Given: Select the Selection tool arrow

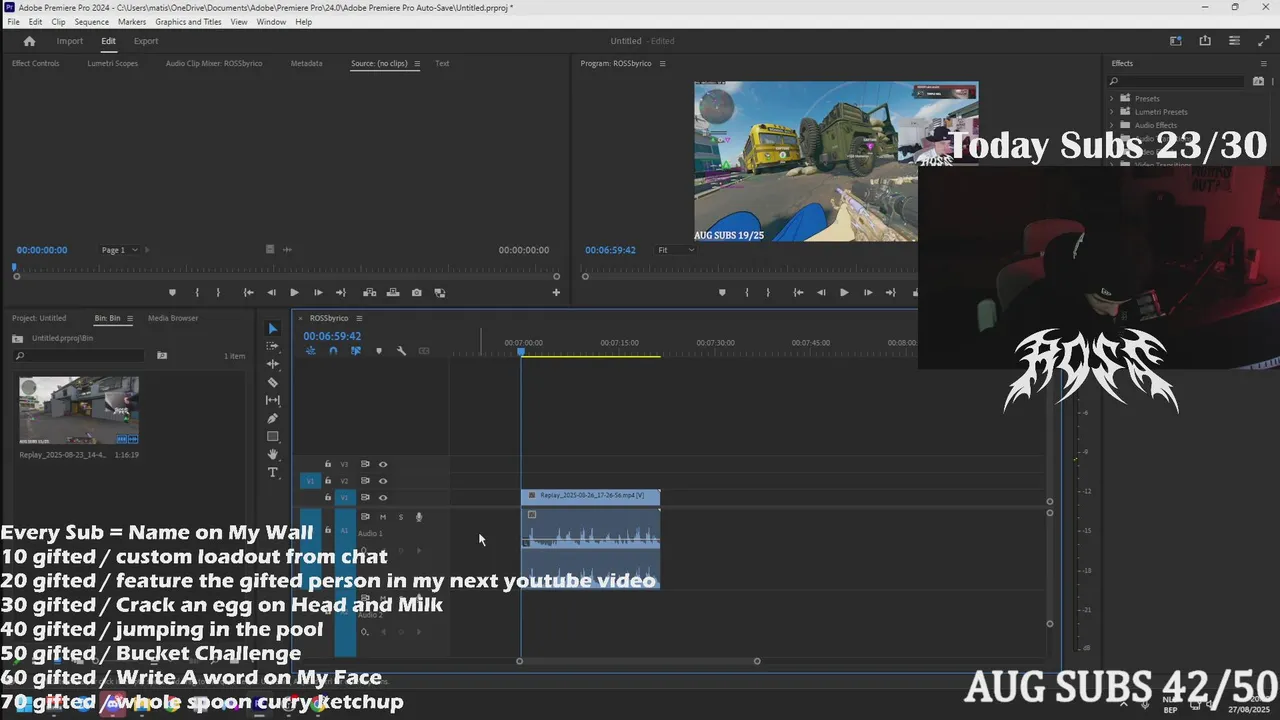Looking at the screenshot, I should point(272,328).
